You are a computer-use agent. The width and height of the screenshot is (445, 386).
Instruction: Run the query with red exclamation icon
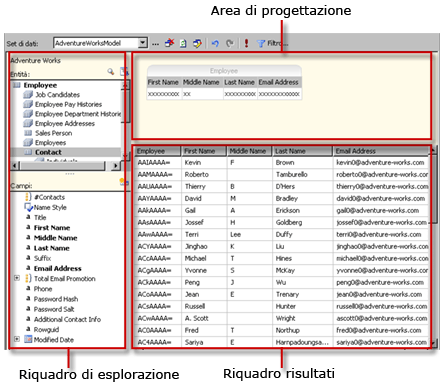coord(246,43)
